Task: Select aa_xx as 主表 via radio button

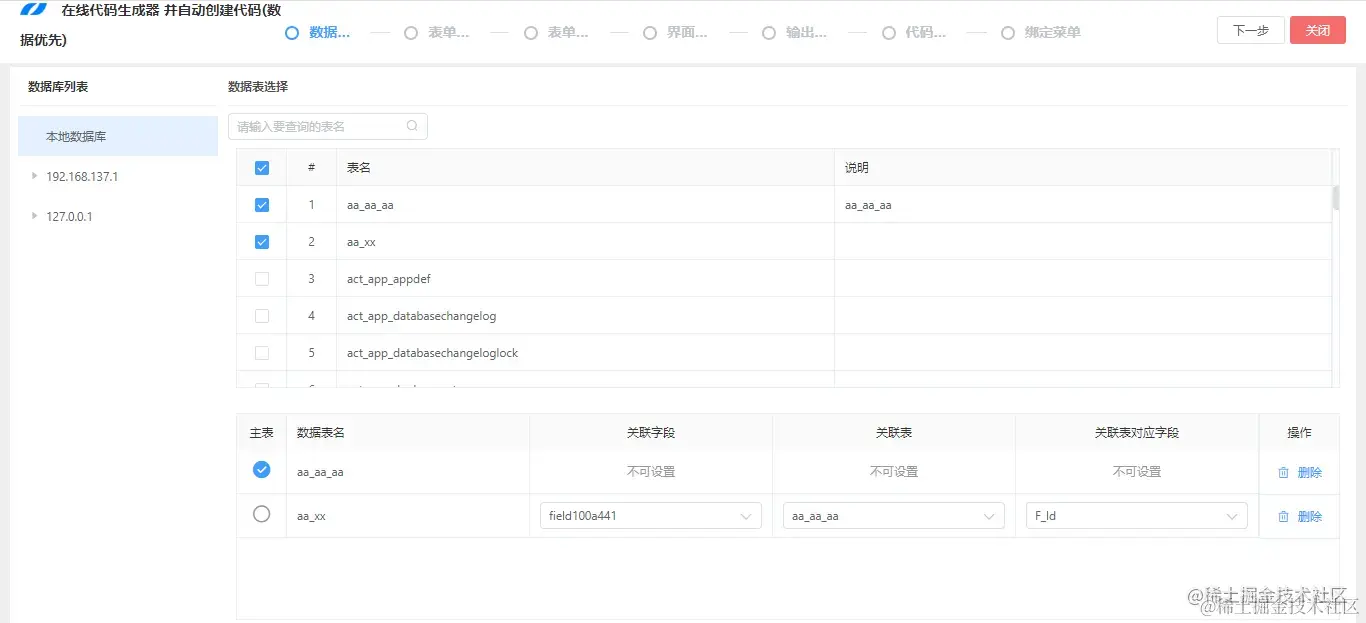Action: tap(261, 514)
